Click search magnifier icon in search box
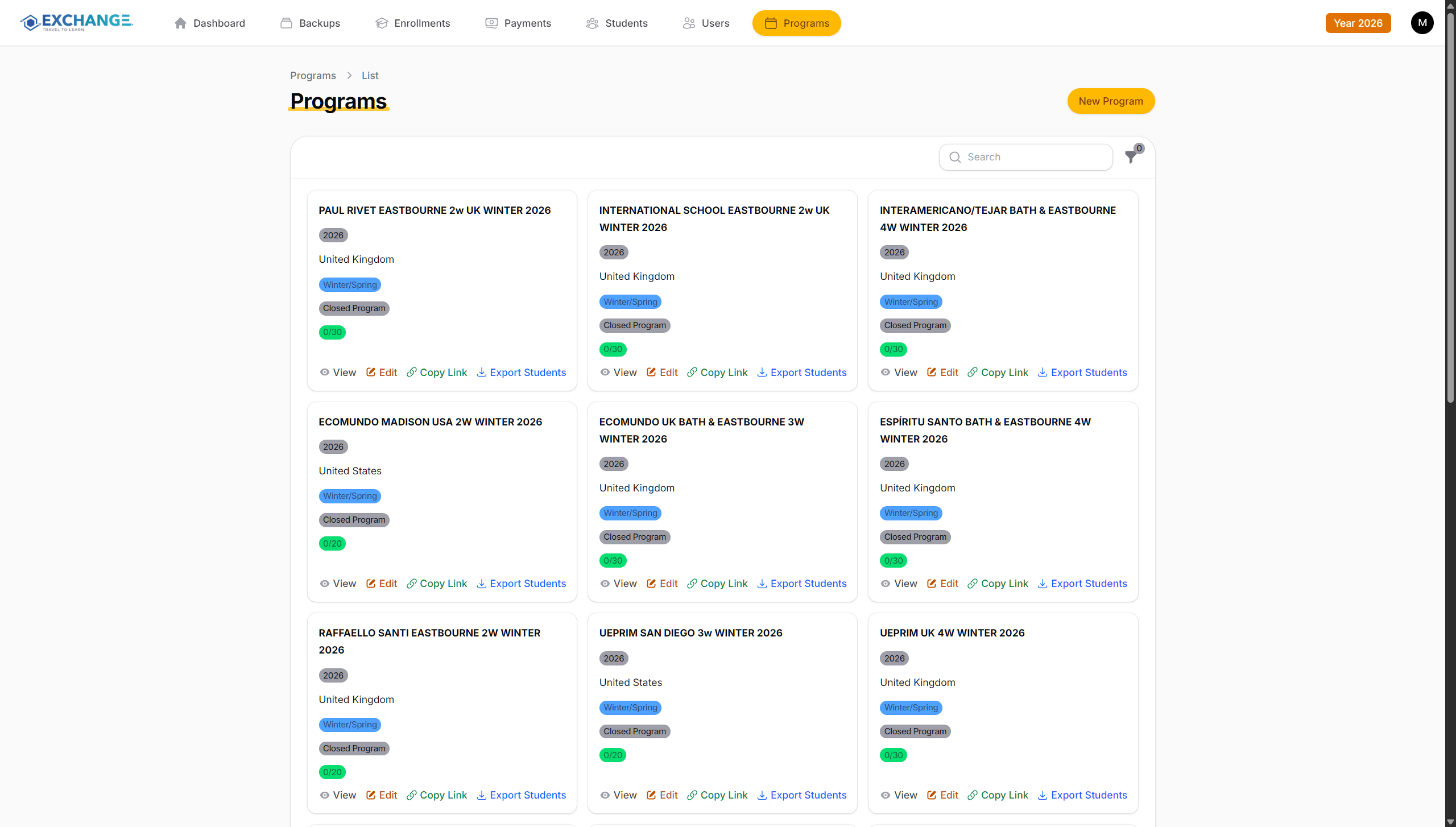Screen dimensions: 1456x827 [955, 158]
